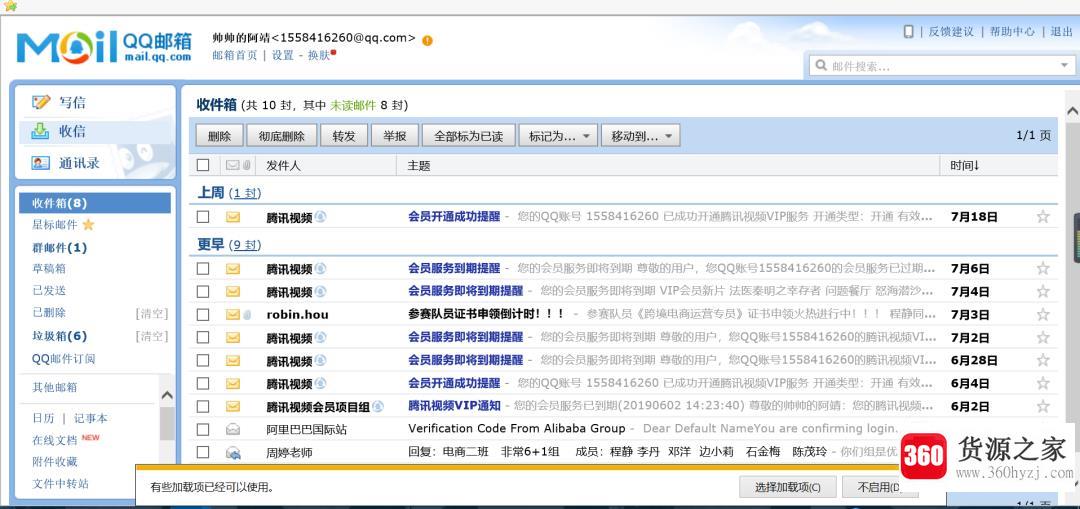Image resolution: width=1080 pixels, height=509 pixels.
Task: Check the 7月2日 email checkbox
Action: (202, 337)
